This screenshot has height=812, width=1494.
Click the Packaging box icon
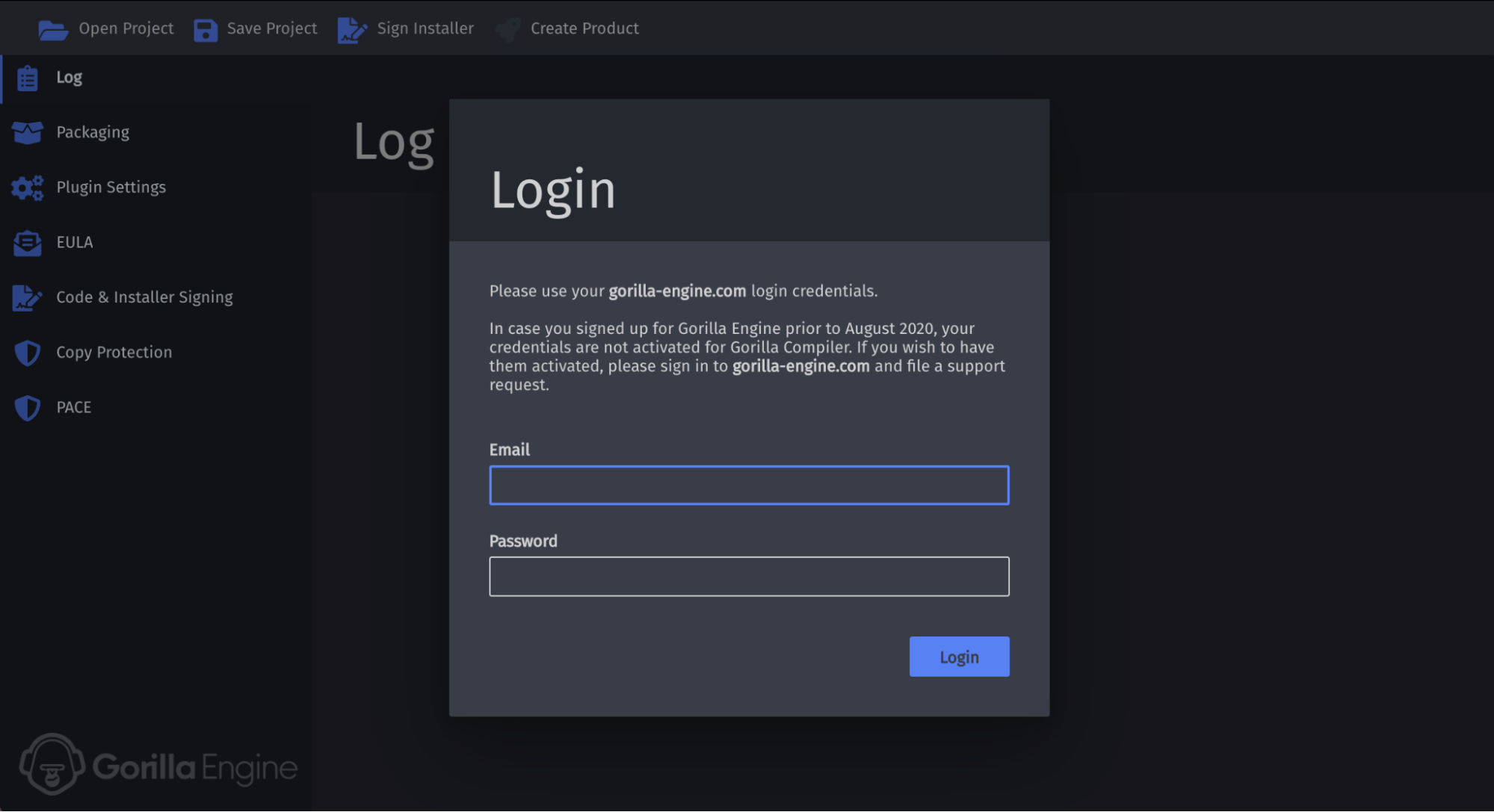28,133
